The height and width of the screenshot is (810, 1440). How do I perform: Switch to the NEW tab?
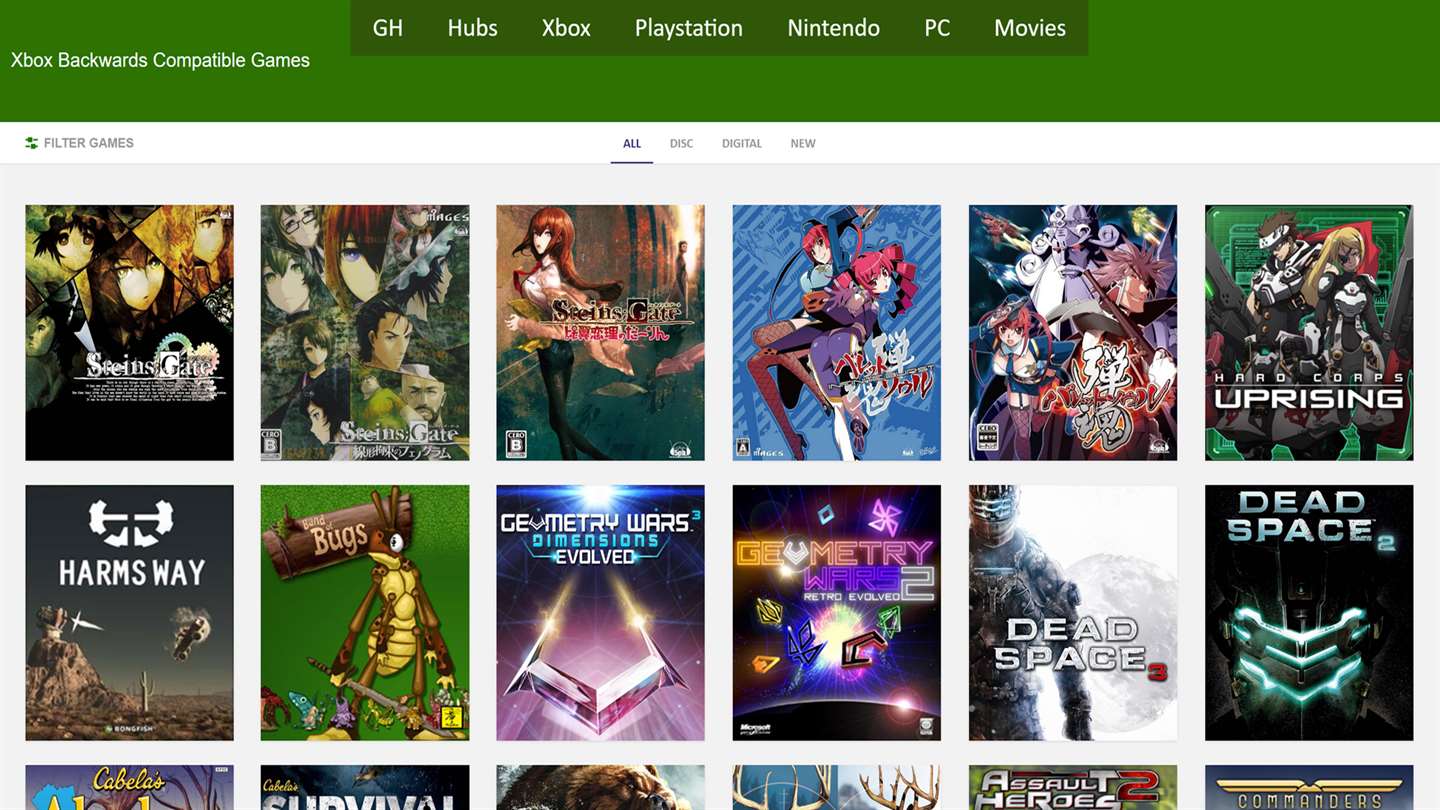(x=803, y=143)
